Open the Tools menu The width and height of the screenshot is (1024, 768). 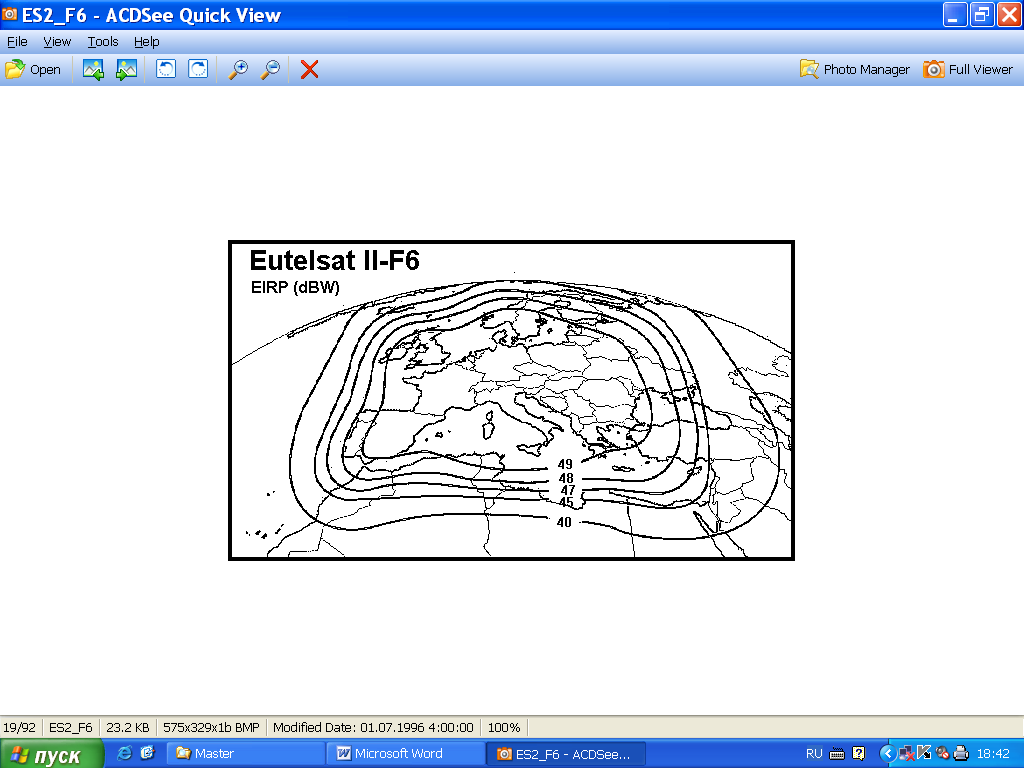click(103, 42)
